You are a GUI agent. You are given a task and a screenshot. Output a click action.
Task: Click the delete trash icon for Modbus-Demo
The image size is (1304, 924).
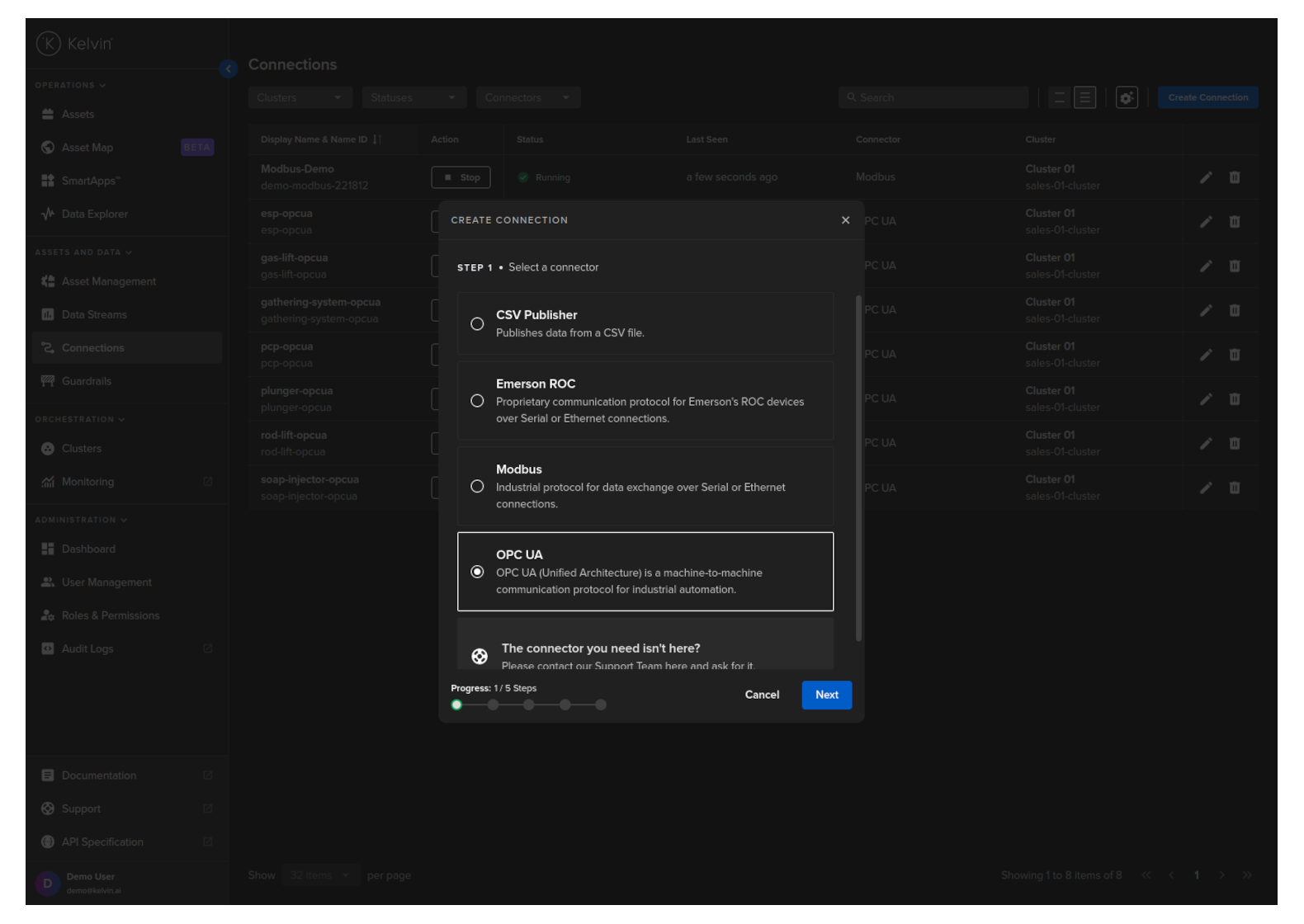tap(1234, 177)
